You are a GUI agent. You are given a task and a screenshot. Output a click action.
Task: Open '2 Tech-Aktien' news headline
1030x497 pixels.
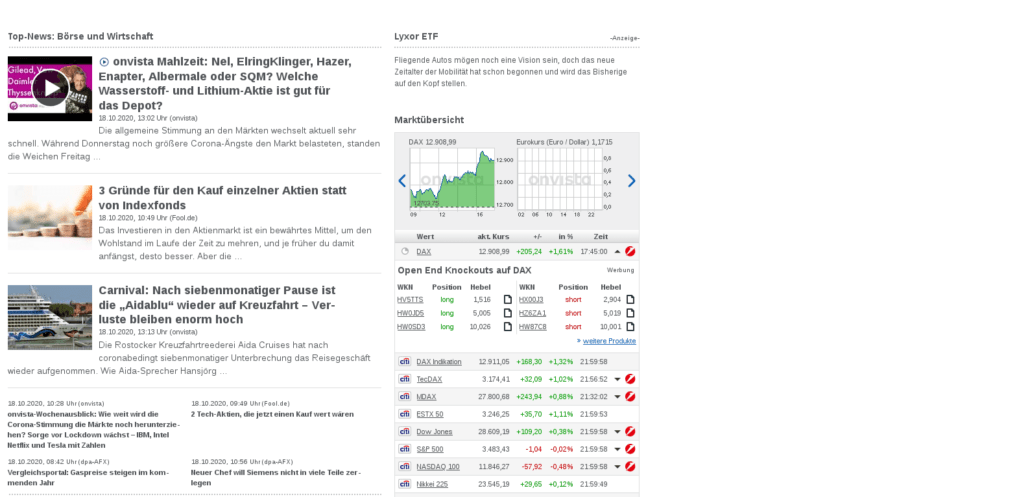point(272,414)
